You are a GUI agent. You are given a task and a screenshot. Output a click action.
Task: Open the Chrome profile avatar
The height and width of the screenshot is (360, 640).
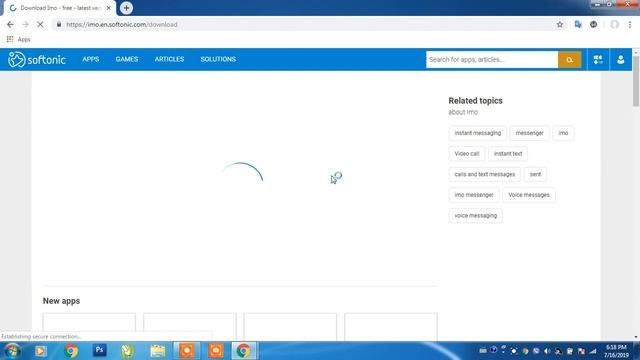coord(614,24)
